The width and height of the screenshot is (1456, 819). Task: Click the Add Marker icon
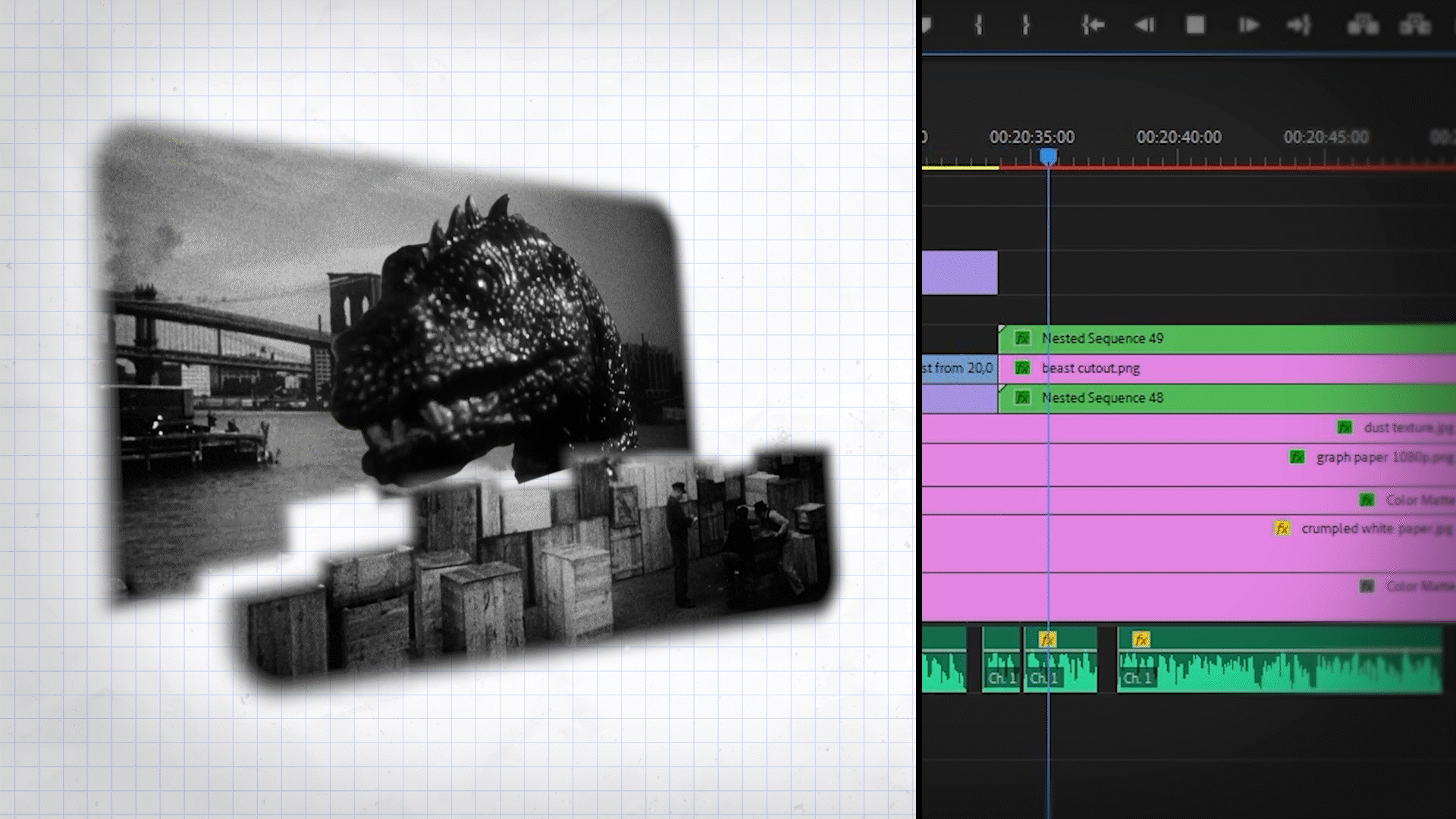click(927, 25)
